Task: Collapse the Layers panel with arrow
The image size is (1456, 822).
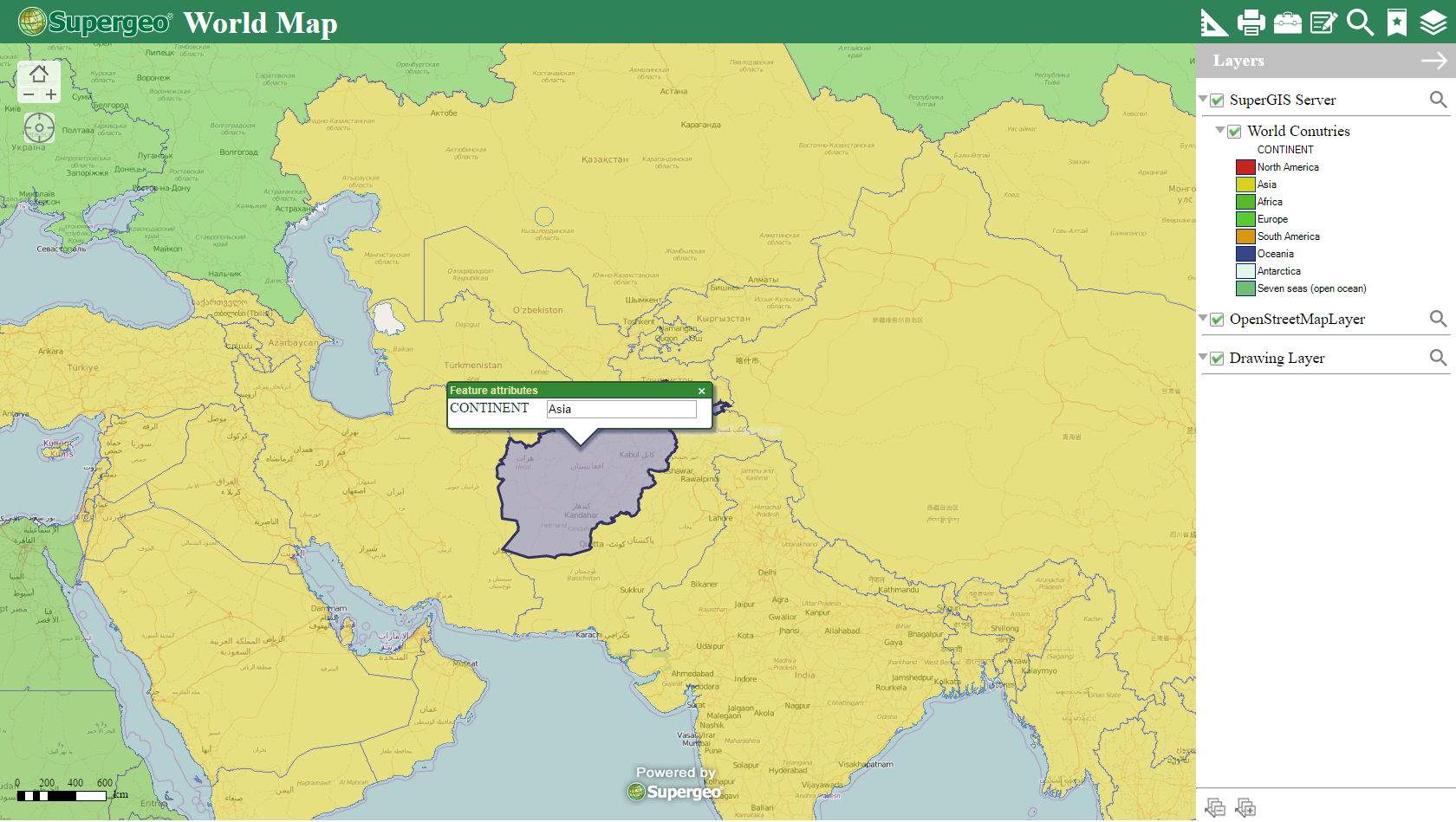Action: pos(1434,61)
